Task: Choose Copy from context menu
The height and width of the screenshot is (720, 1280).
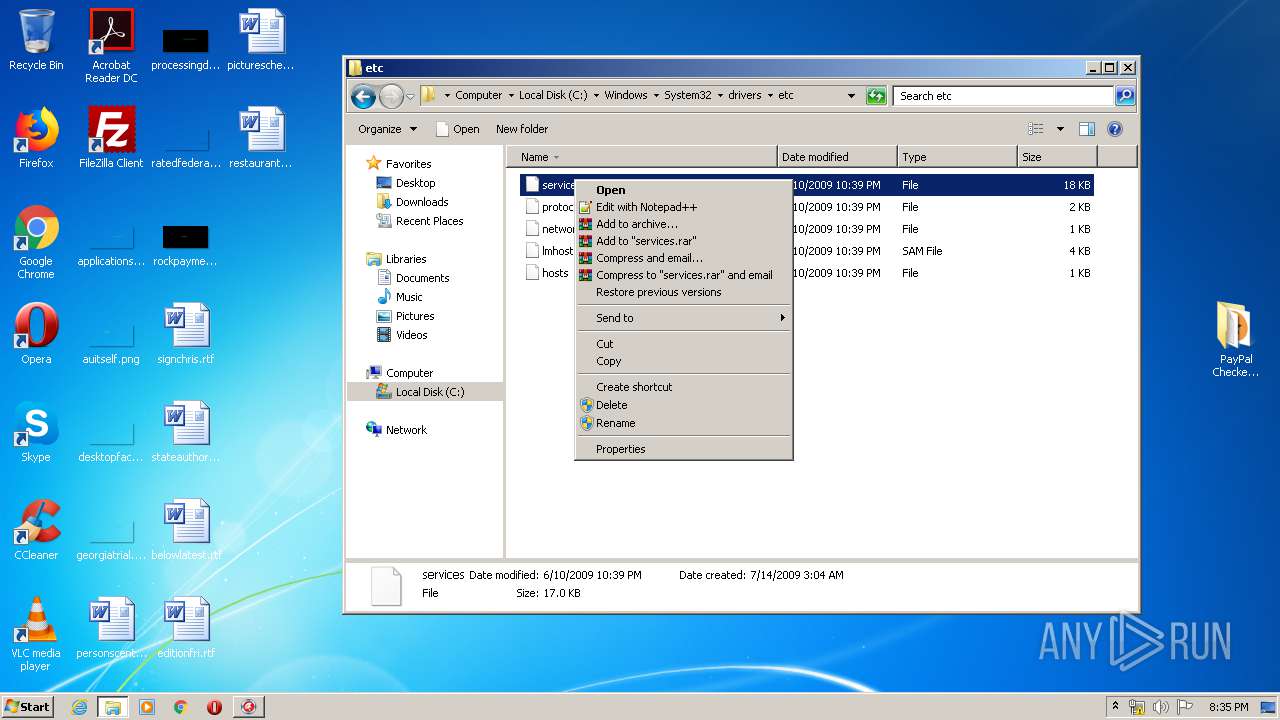Action: pyautogui.click(x=684, y=361)
